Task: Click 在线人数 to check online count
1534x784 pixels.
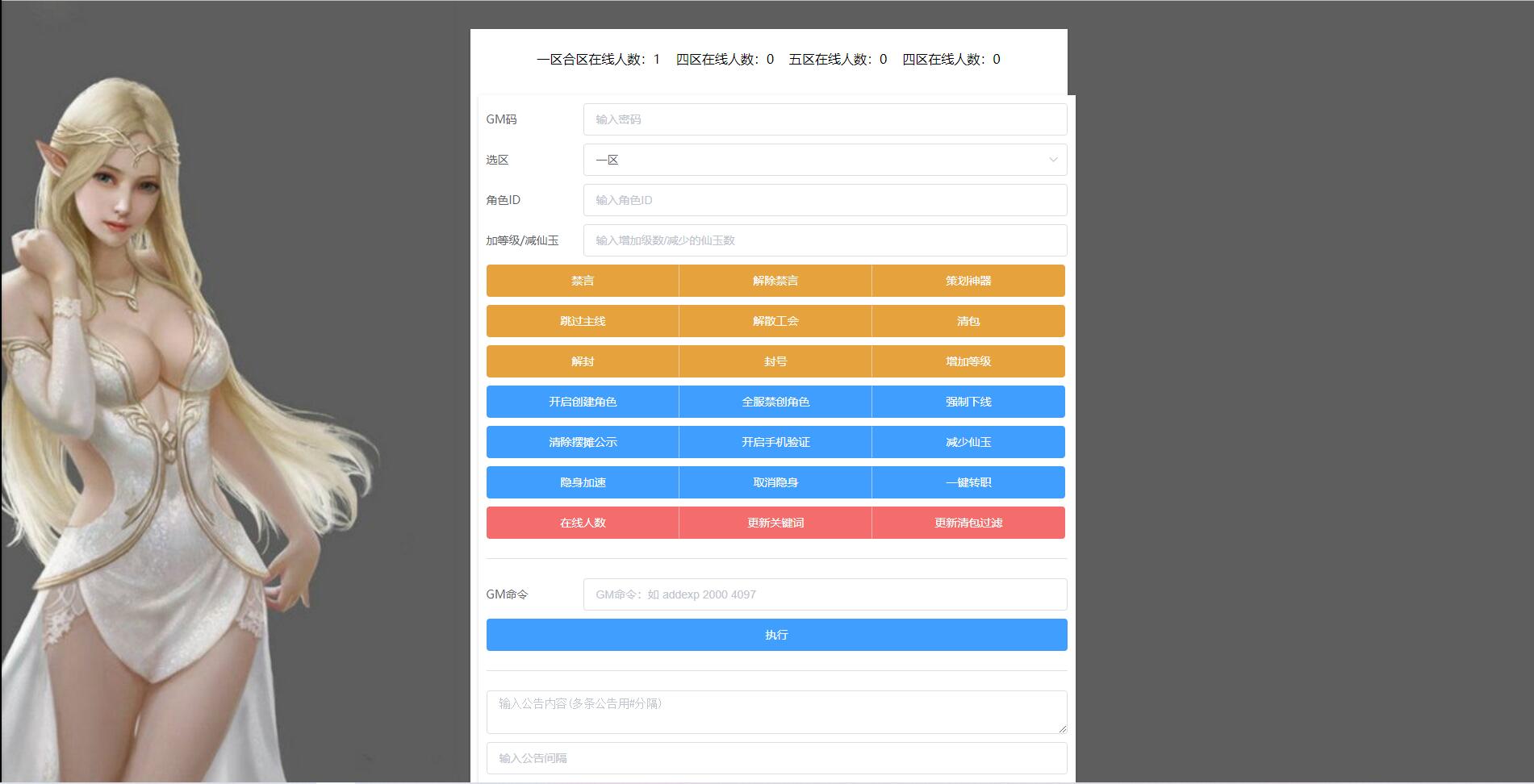Action: pos(582,522)
